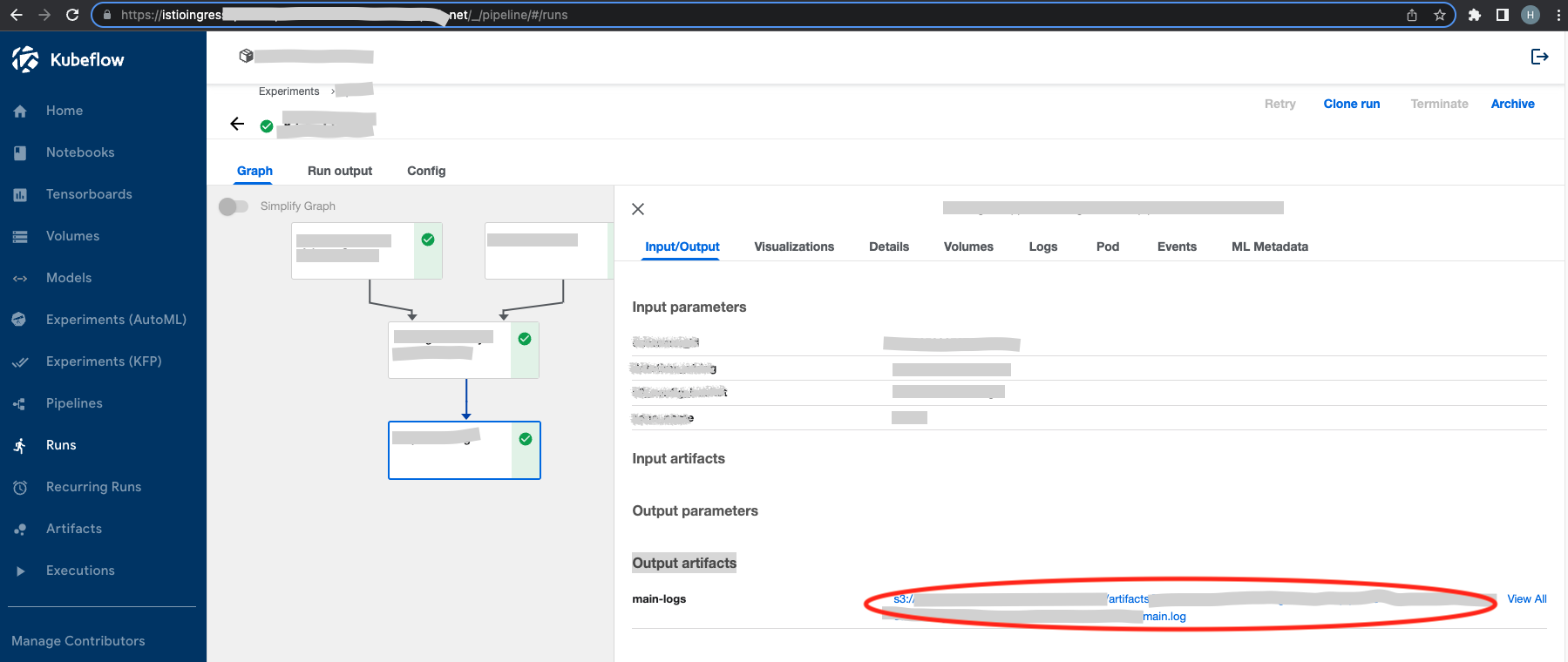The image size is (1568, 662).
Task: Select the top-left pipeline graph node
Action: 367,251
